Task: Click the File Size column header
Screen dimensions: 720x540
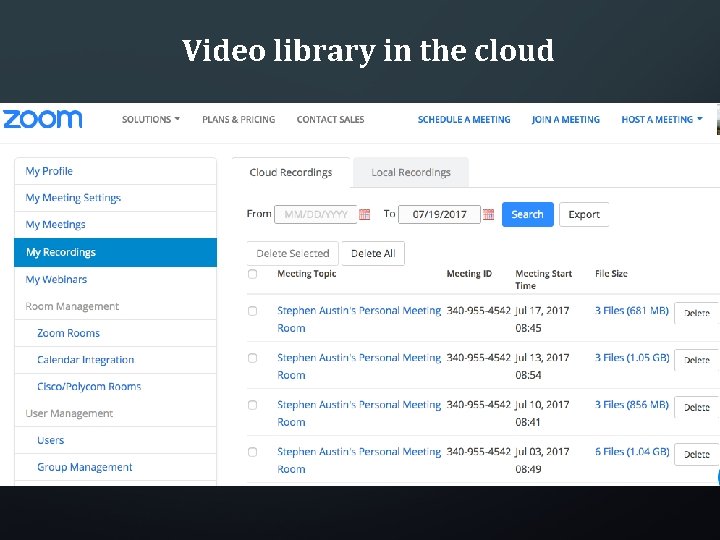Action: 611,274
